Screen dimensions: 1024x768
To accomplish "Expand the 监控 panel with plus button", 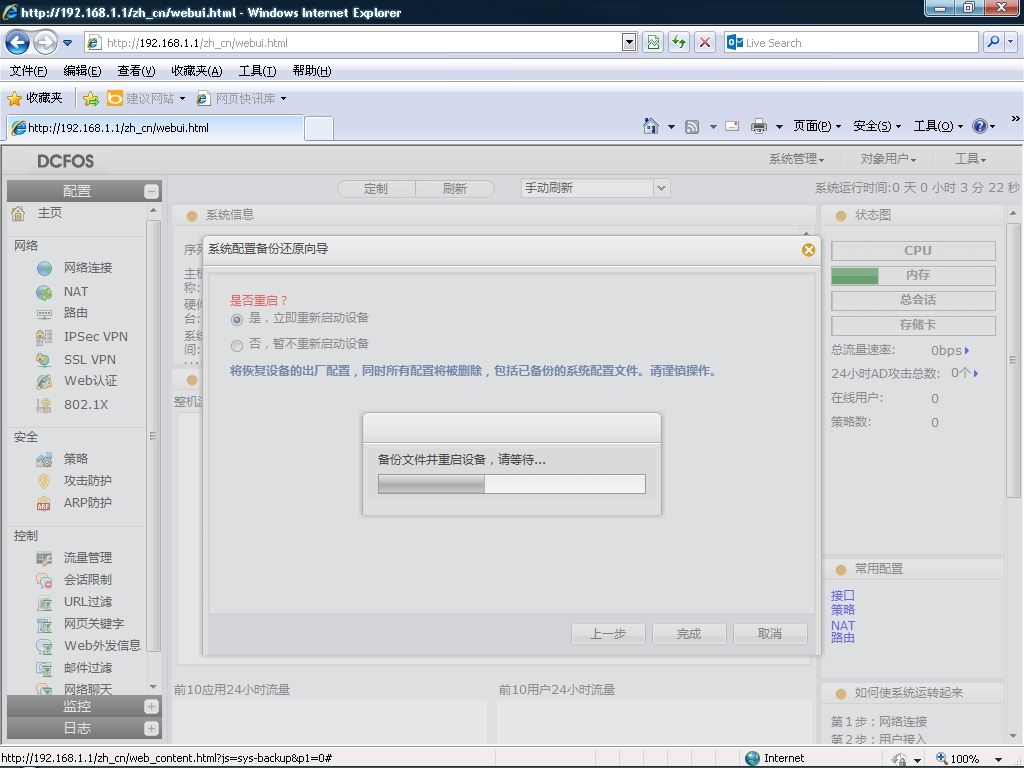I will tap(151, 707).
